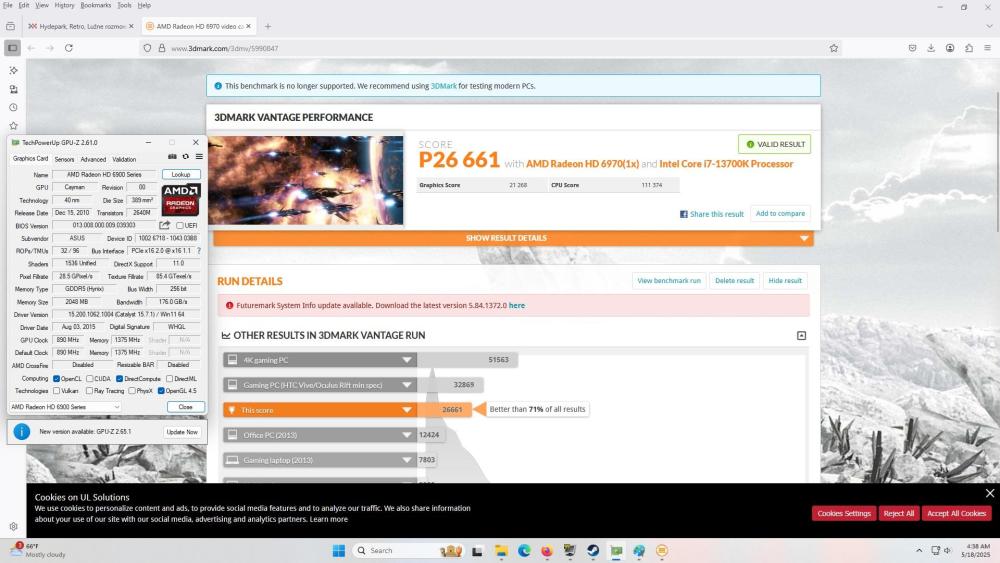
Task: Open the sidebar bookmarks star icon
Action: click(13, 126)
